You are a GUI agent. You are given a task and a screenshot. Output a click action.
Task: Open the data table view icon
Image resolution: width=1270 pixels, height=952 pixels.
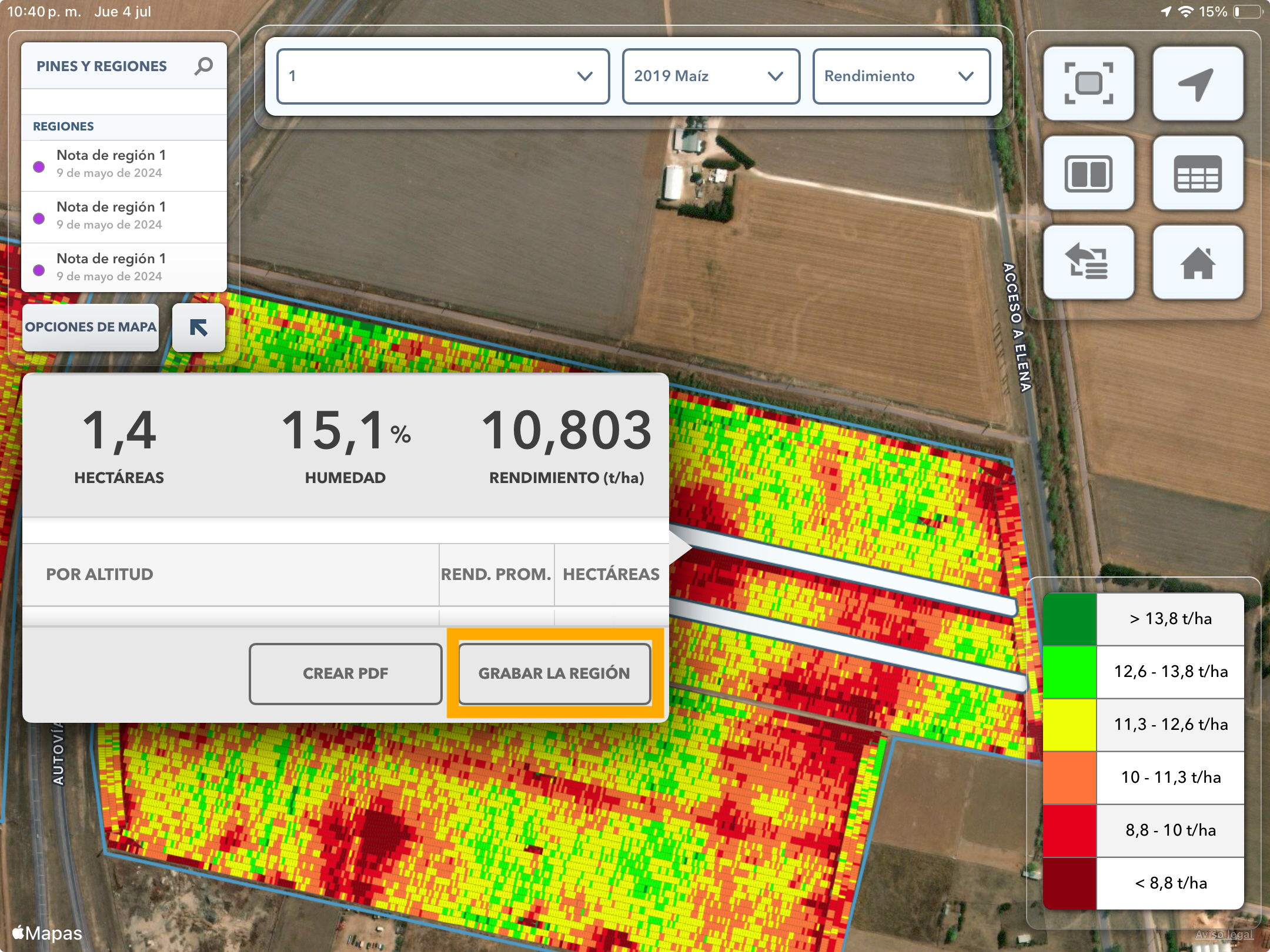click(x=1198, y=173)
